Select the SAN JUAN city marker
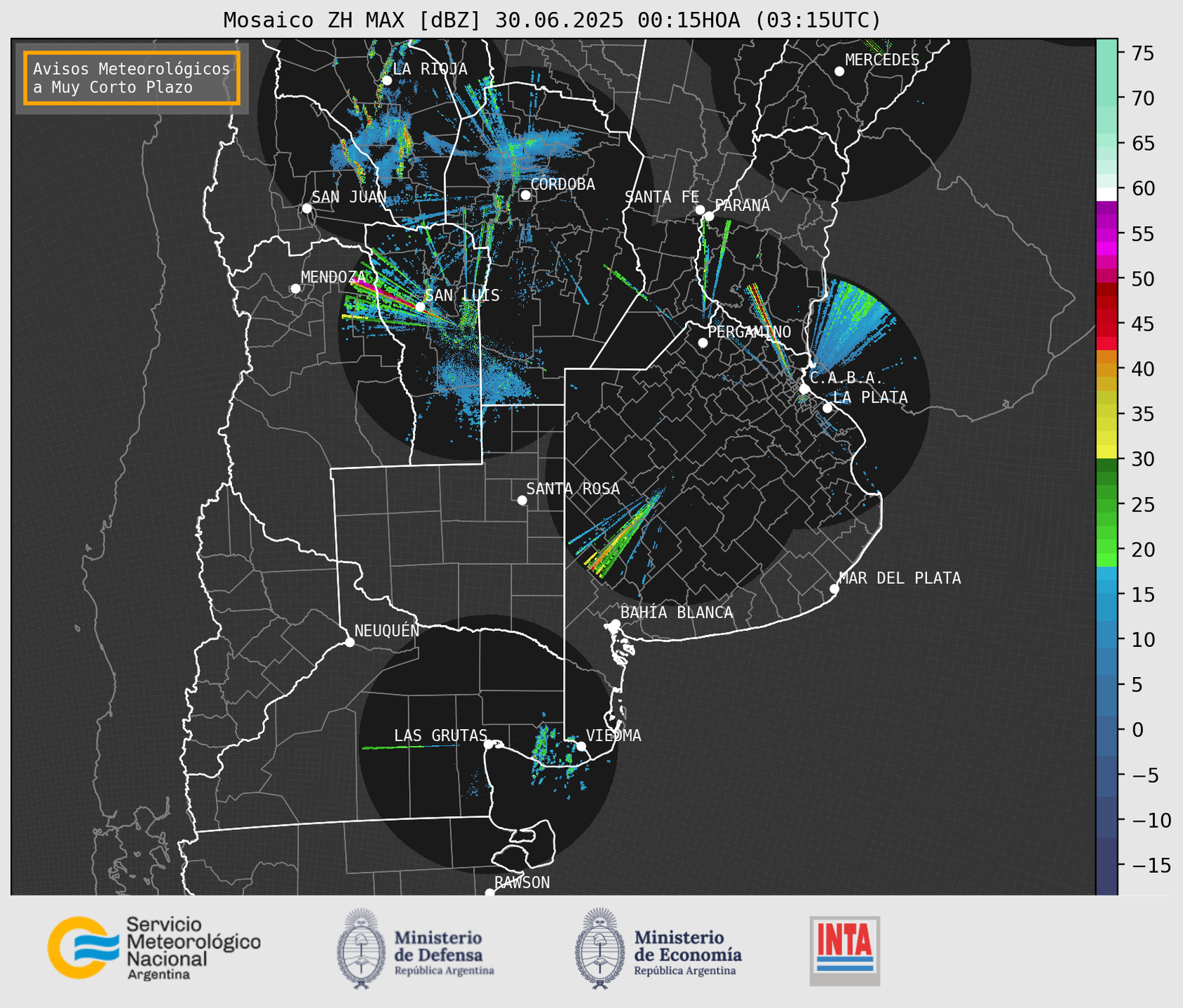This screenshot has height=1008, width=1183. coord(306,208)
